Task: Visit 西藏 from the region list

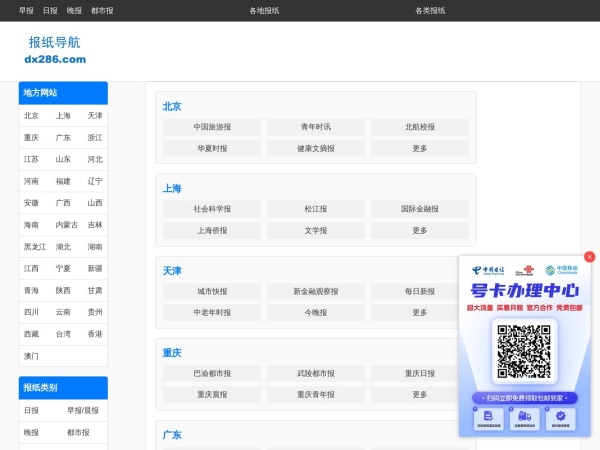Action: [x=31, y=334]
